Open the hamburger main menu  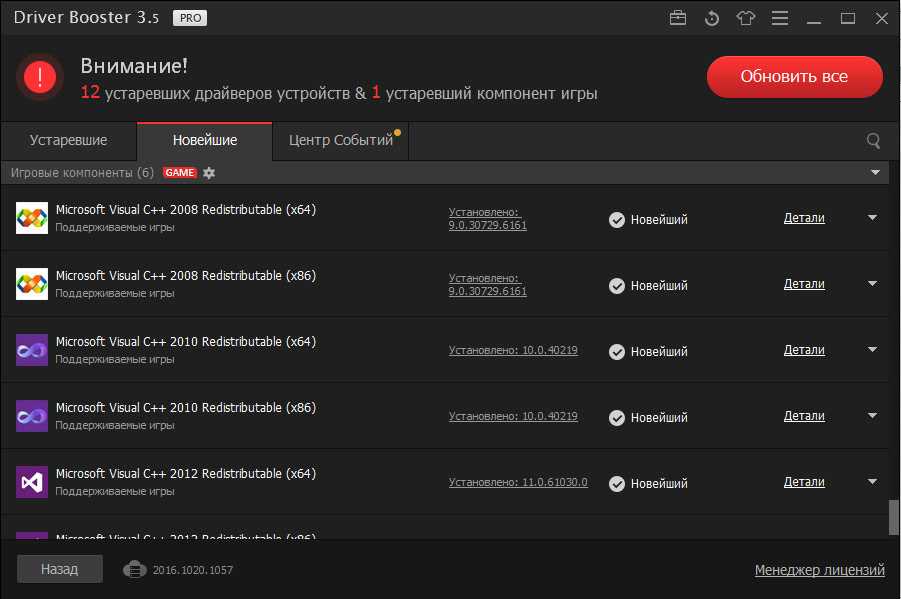(x=779, y=18)
